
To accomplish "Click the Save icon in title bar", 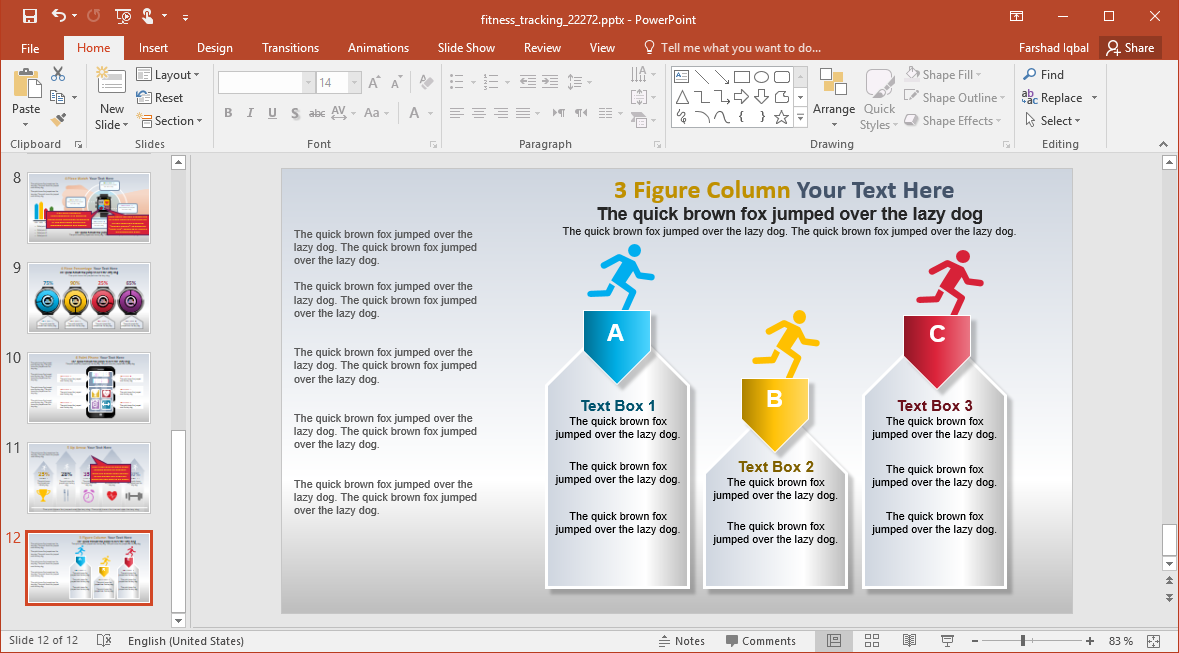I will [x=29, y=16].
